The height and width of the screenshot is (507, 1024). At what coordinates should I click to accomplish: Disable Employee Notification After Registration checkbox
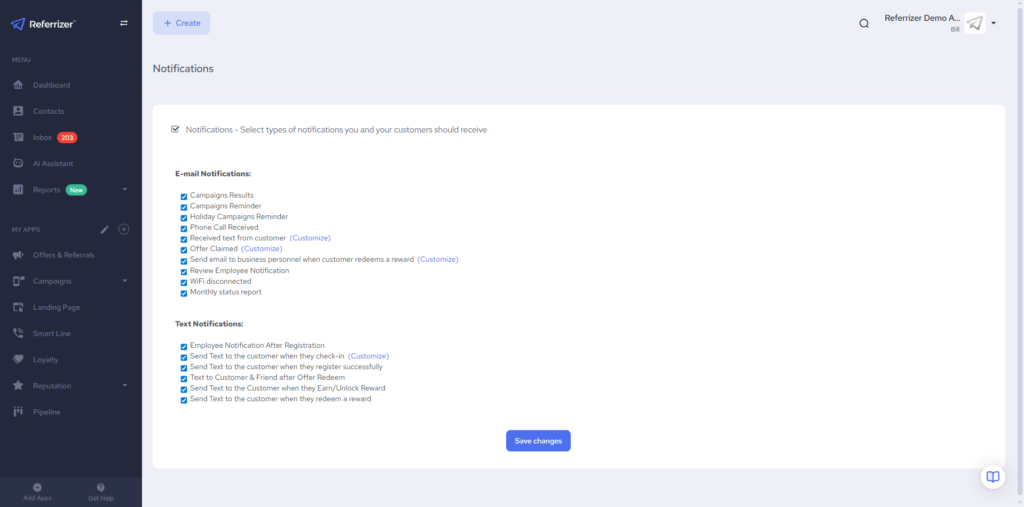[184, 346]
